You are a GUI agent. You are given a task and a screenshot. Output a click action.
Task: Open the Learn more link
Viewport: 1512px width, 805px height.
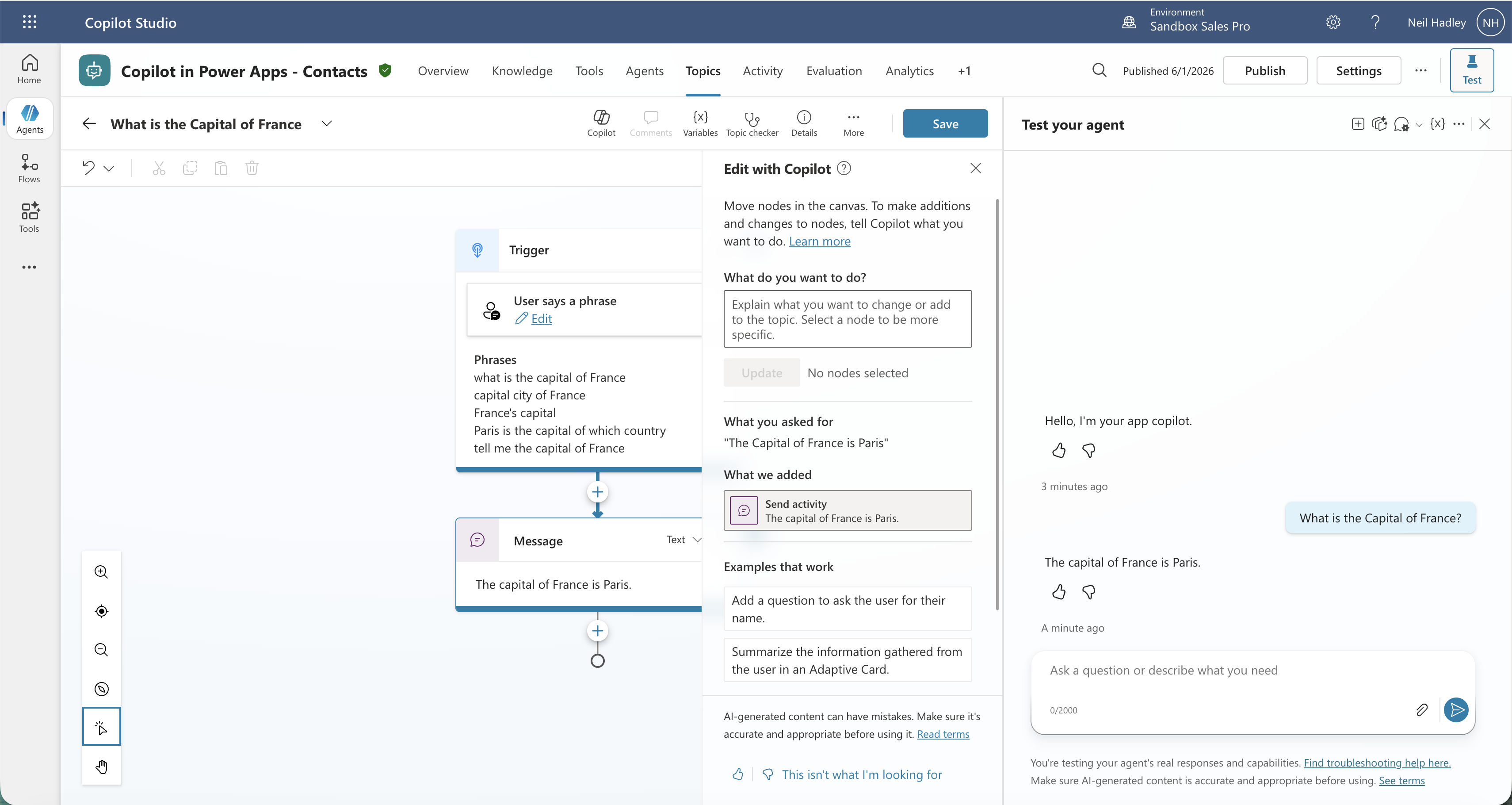pos(819,241)
